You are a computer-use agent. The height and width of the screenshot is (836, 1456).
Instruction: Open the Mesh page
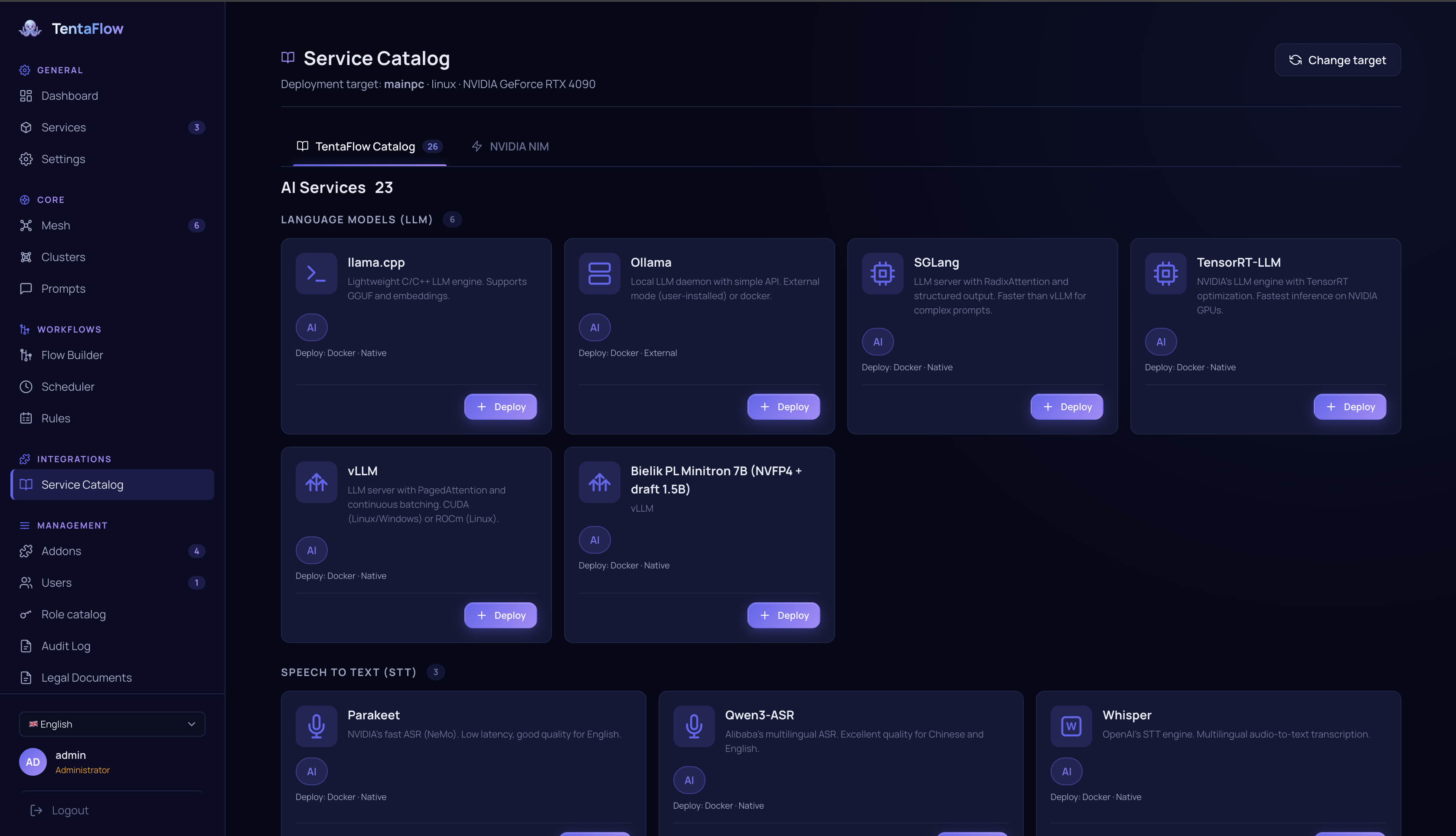(x=112, y=225)
